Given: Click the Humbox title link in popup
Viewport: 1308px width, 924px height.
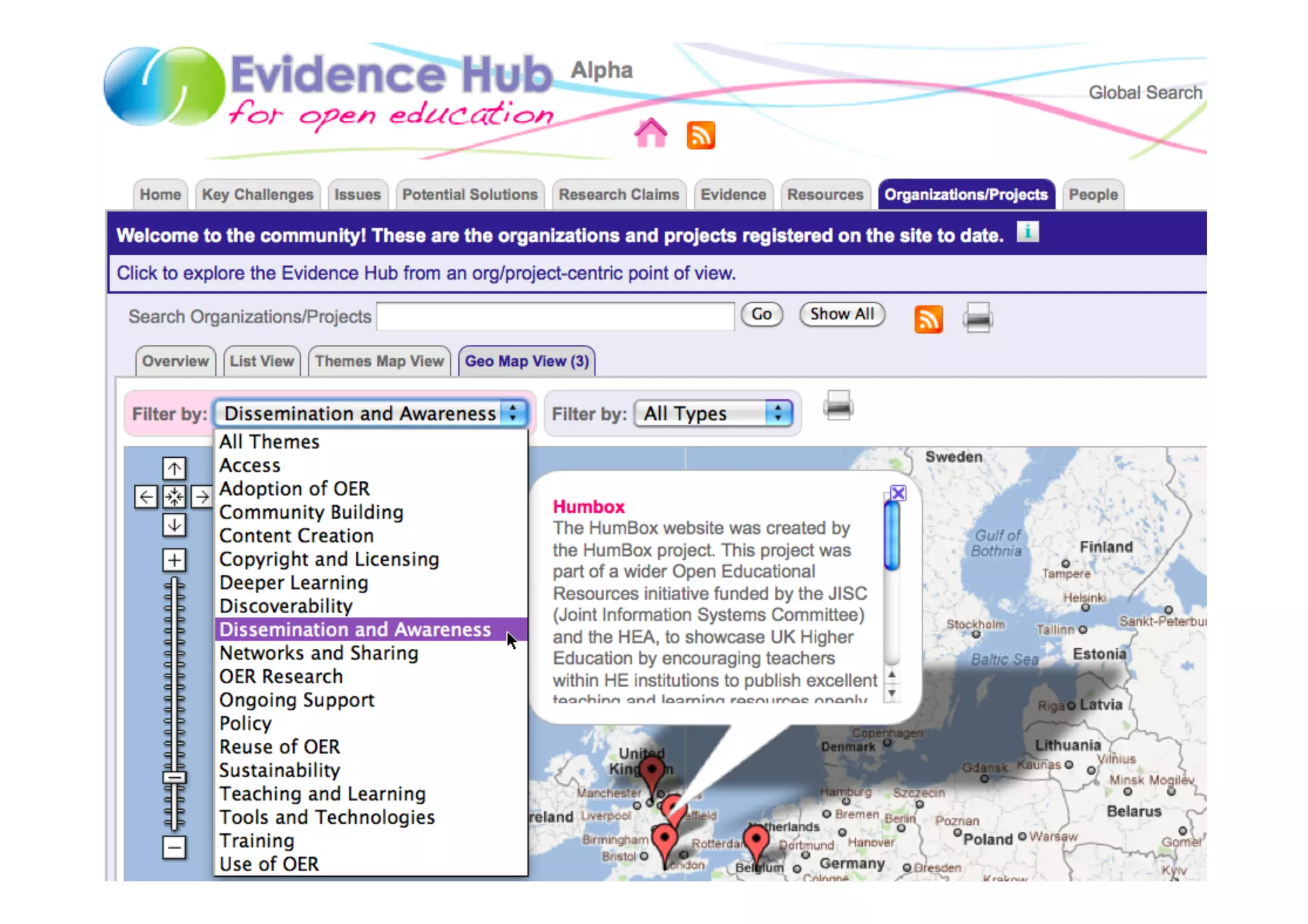Looking at the screenshot, I should pos(588,507).
